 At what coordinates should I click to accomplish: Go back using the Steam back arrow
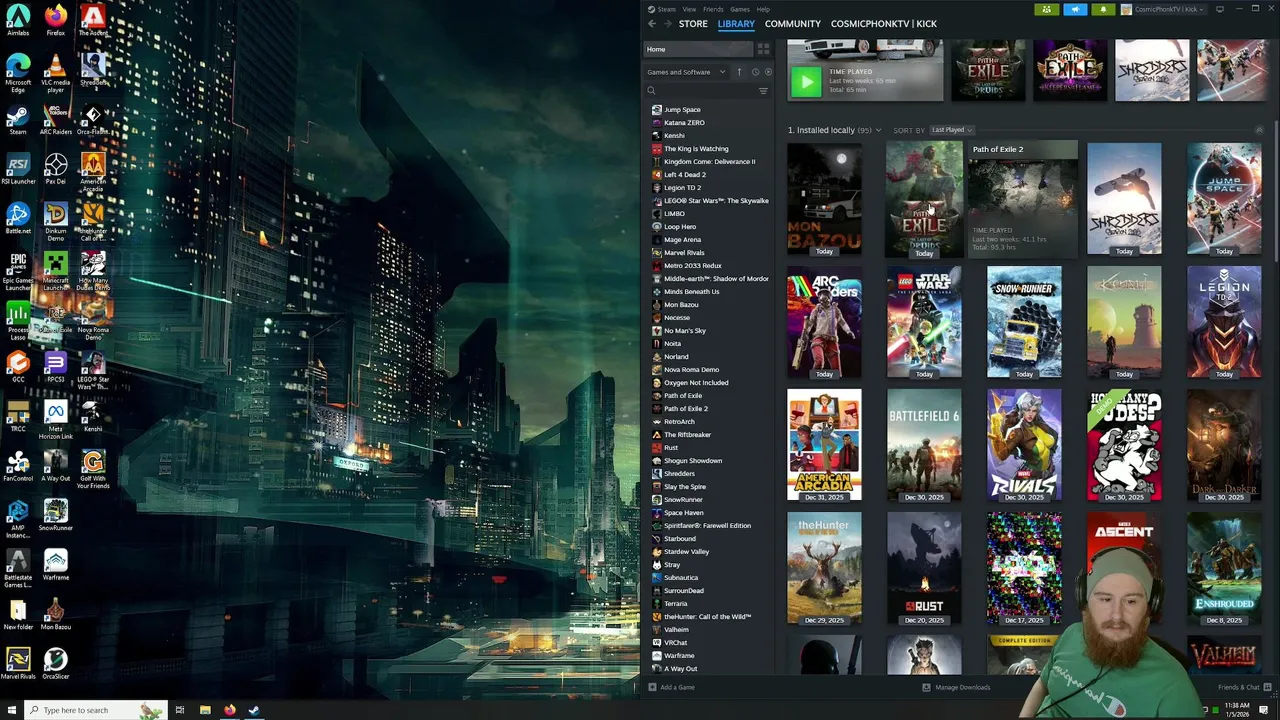[652, 23]
